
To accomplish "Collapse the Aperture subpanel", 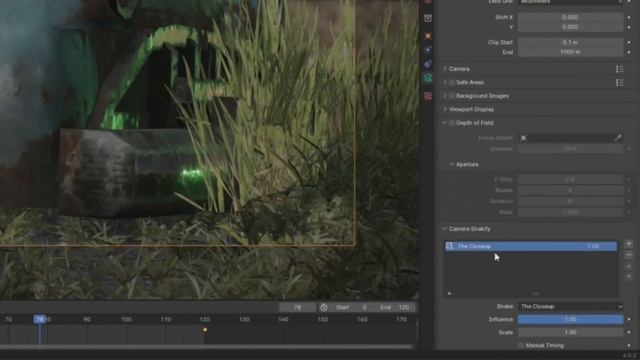I will click(451, 164).
